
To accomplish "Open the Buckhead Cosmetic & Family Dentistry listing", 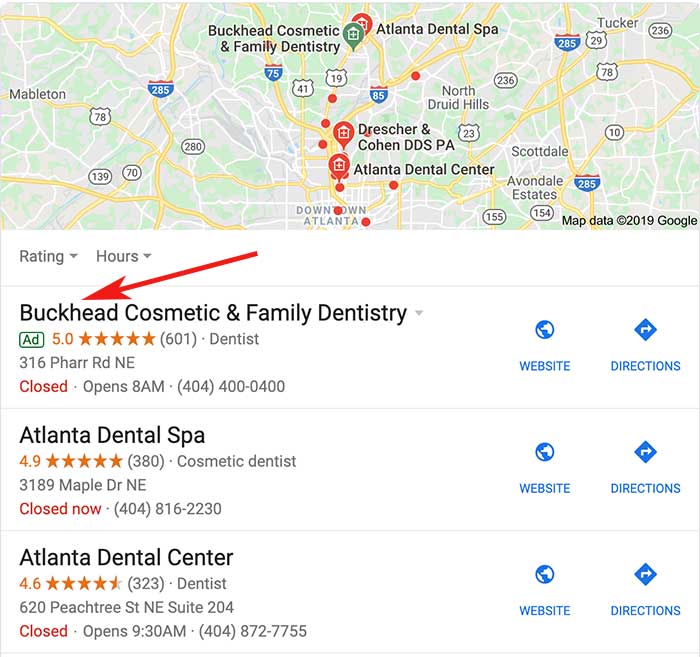I will pos(213,313).
